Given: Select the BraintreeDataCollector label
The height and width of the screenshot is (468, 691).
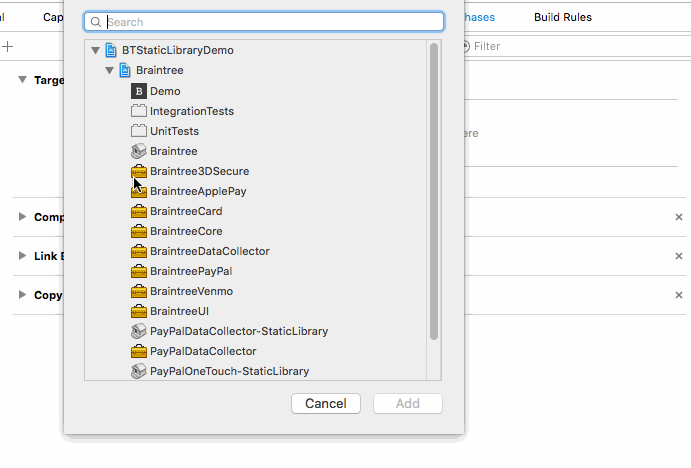Looking at the screenshot, I should pyautogui.click(x=210, y=251).
